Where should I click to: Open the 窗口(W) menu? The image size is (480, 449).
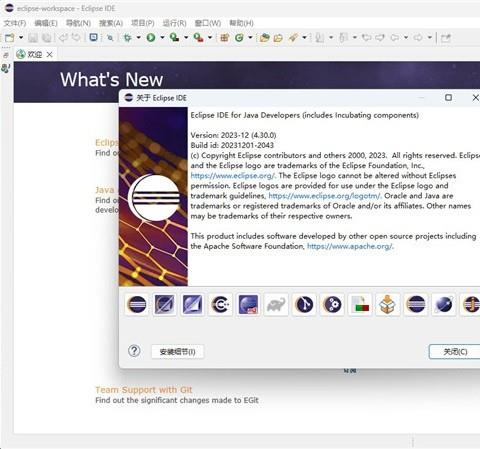coord(208,23)
